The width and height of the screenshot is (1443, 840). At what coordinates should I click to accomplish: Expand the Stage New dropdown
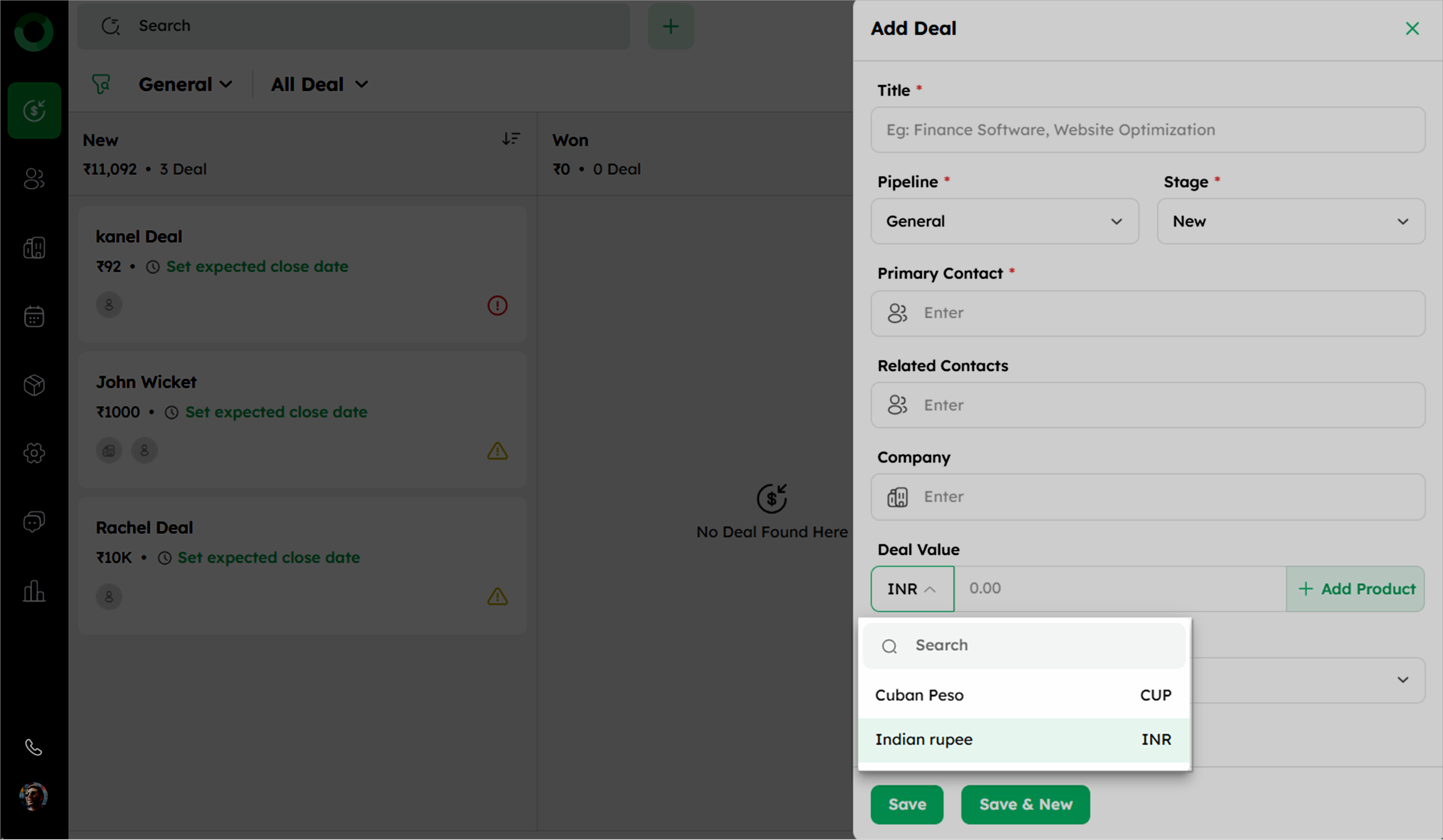[x=1291, y=222]
